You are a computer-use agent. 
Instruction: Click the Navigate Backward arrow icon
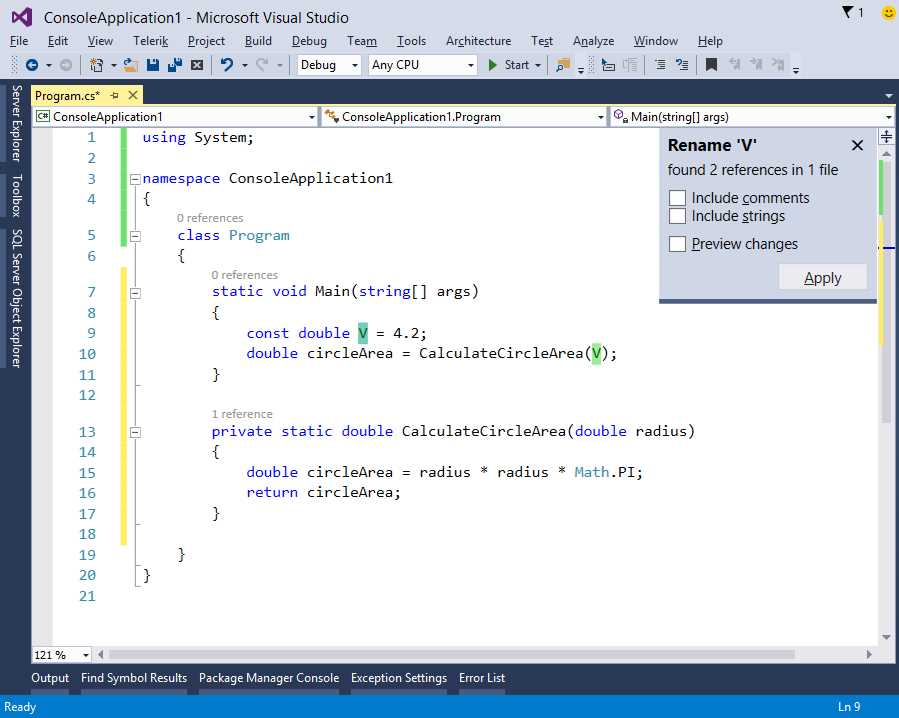33,66
